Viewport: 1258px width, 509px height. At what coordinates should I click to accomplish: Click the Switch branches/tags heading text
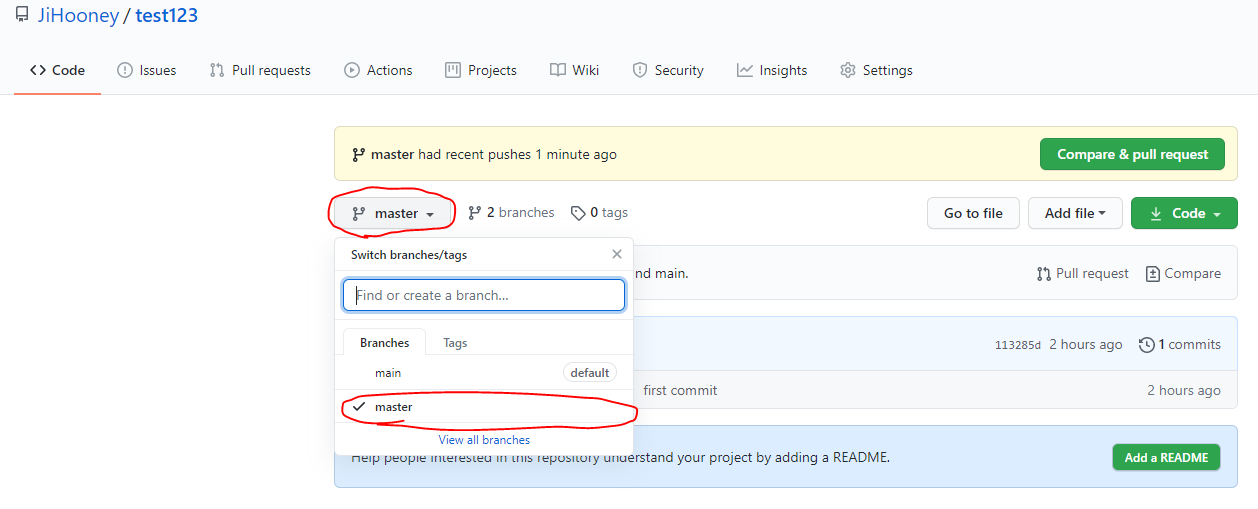pyautogui.click(x=409, y=255)
